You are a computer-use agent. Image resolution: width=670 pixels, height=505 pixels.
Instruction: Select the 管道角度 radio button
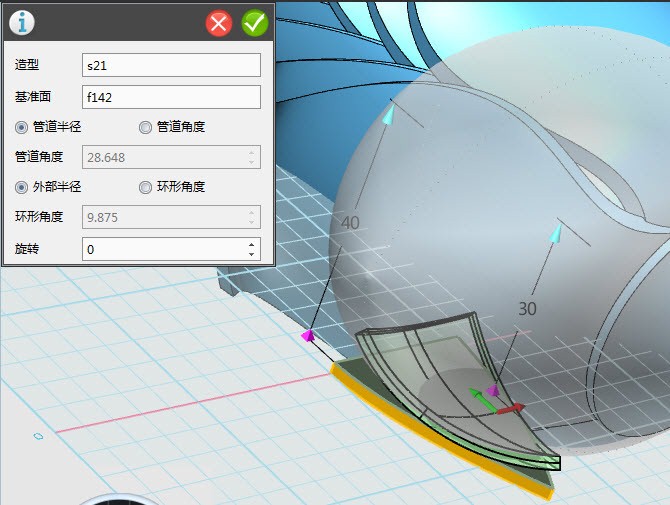[146, 127]
